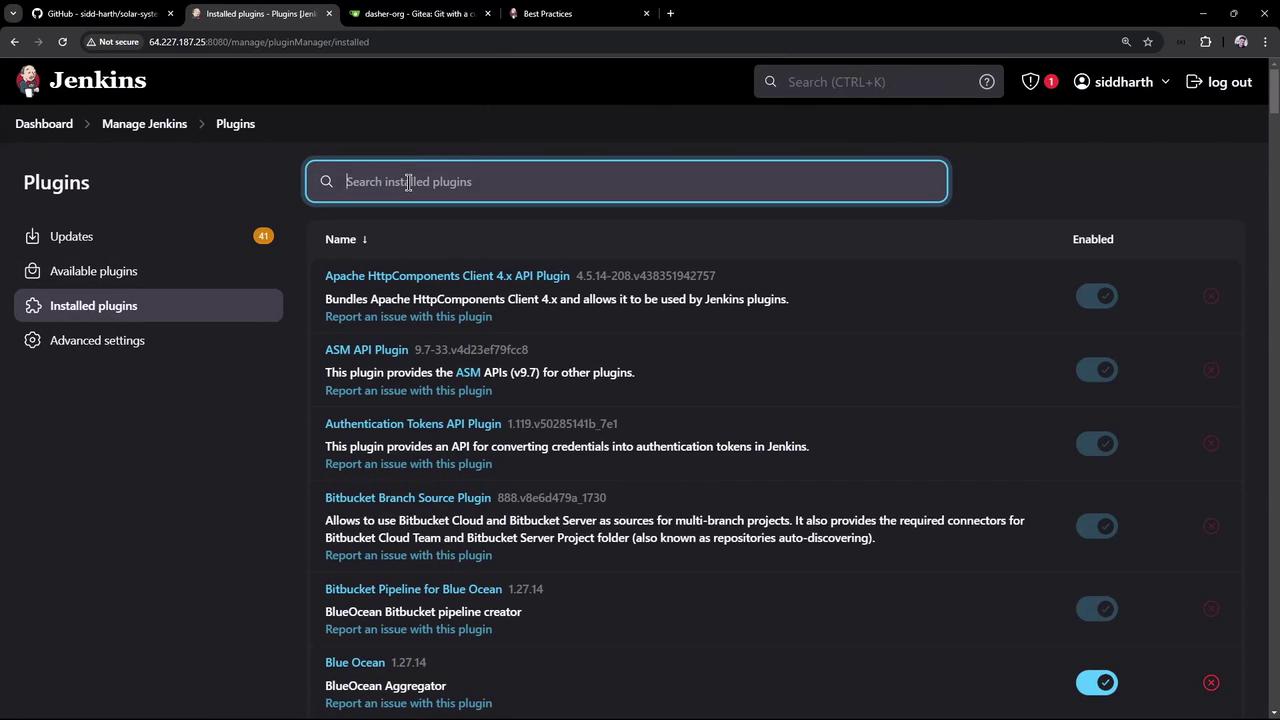Image resolution: width=1280 pixels, height=720 pixels.
Task: Switch to the GitHub solar-system browser tab
Action: click(102, 14)
